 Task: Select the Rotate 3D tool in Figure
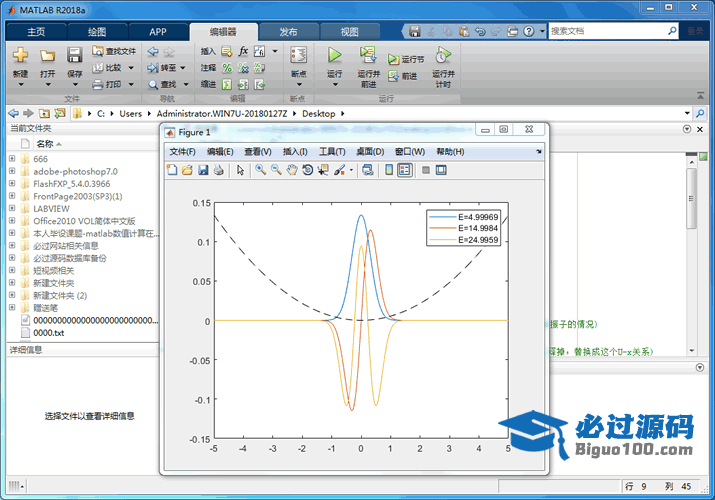point(308,170)
